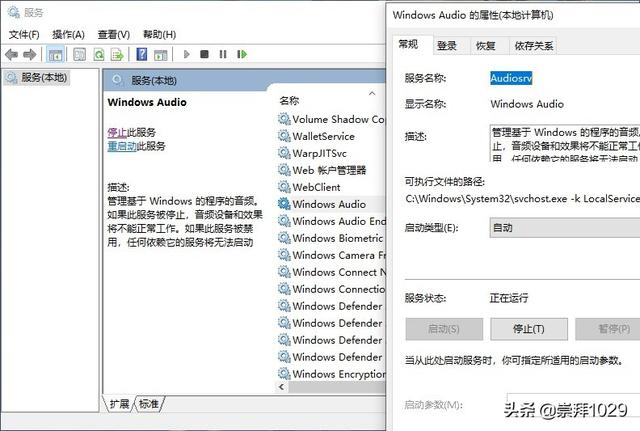
Task: Select the Windows Audio service row
Action: point(331,204)
